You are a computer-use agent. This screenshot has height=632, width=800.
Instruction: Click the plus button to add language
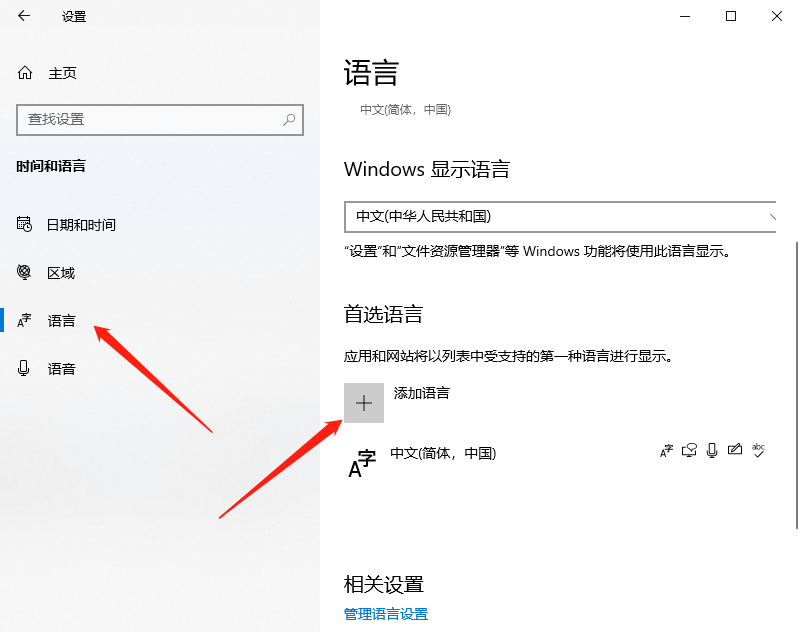tap(364, 403)
